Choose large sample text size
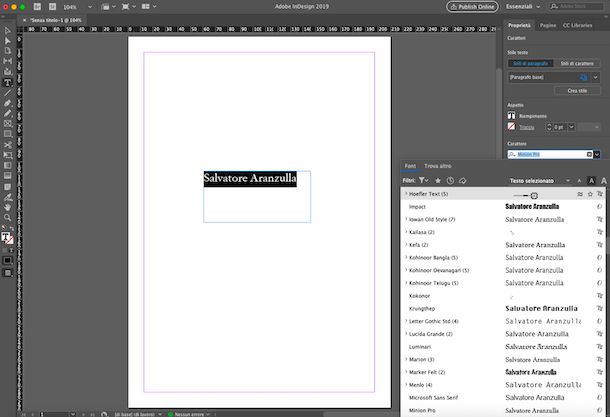610x417 pixels. click(603, 181)
